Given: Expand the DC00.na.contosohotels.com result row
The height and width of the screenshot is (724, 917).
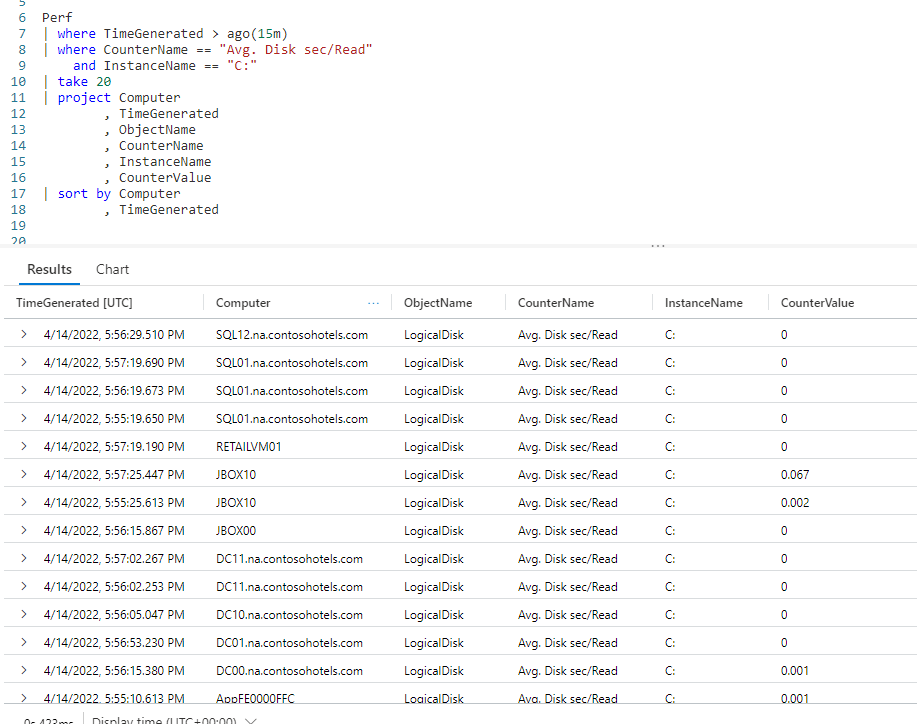Looking at the screenshot, I should click(24, 671).
